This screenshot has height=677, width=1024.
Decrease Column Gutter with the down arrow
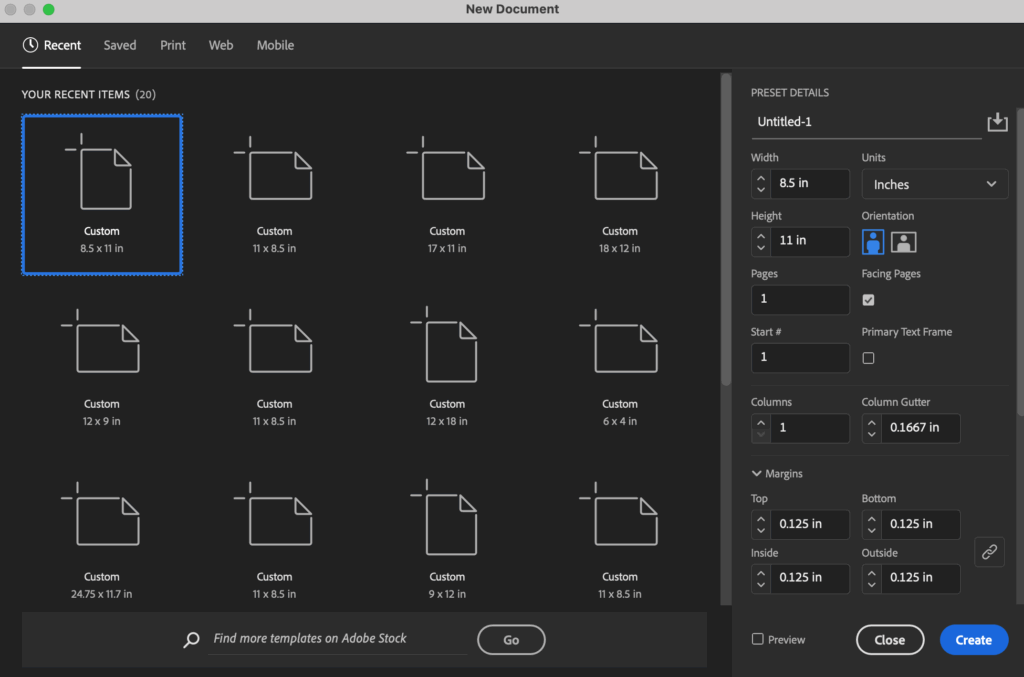click(x=871, y=435)
